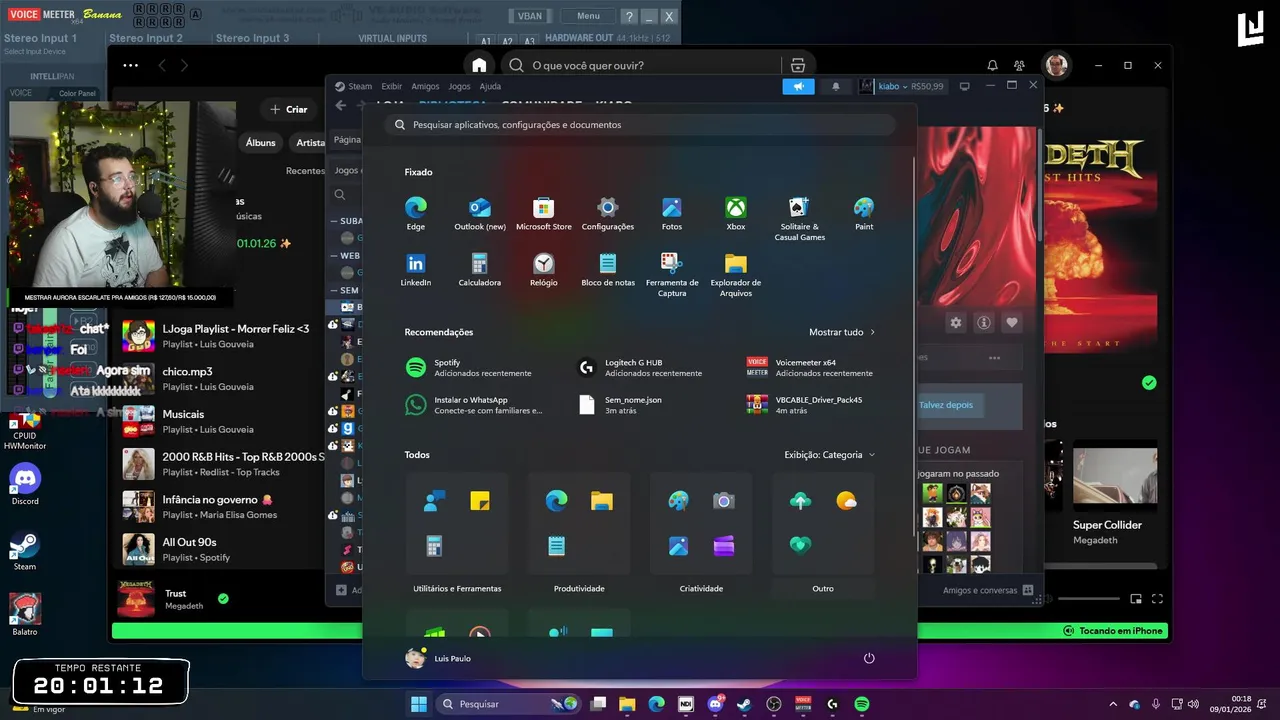Open Bloco de notas pinned app
Screen dimensions: 1280x720
click(x=608, y=269)
